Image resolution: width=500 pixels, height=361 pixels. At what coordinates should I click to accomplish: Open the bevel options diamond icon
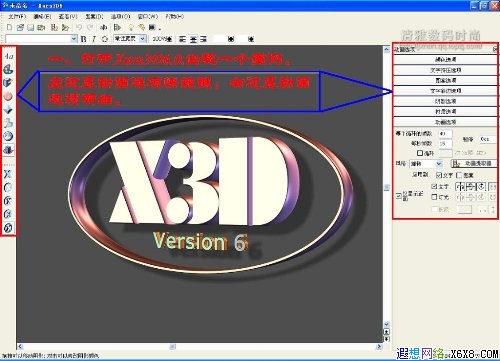pyautogui.click(x=8, y=109)
